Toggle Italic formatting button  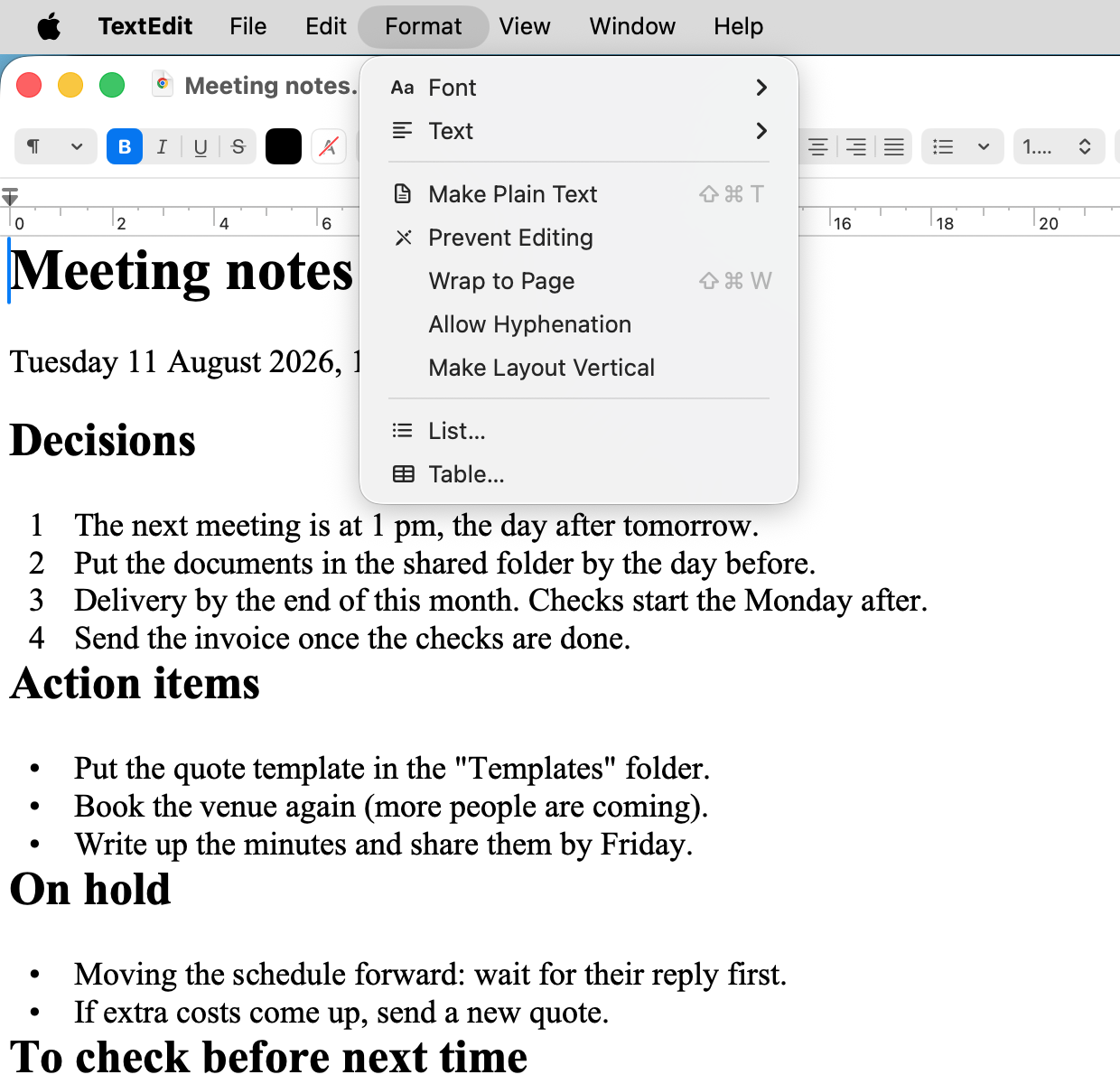point(162,146)
